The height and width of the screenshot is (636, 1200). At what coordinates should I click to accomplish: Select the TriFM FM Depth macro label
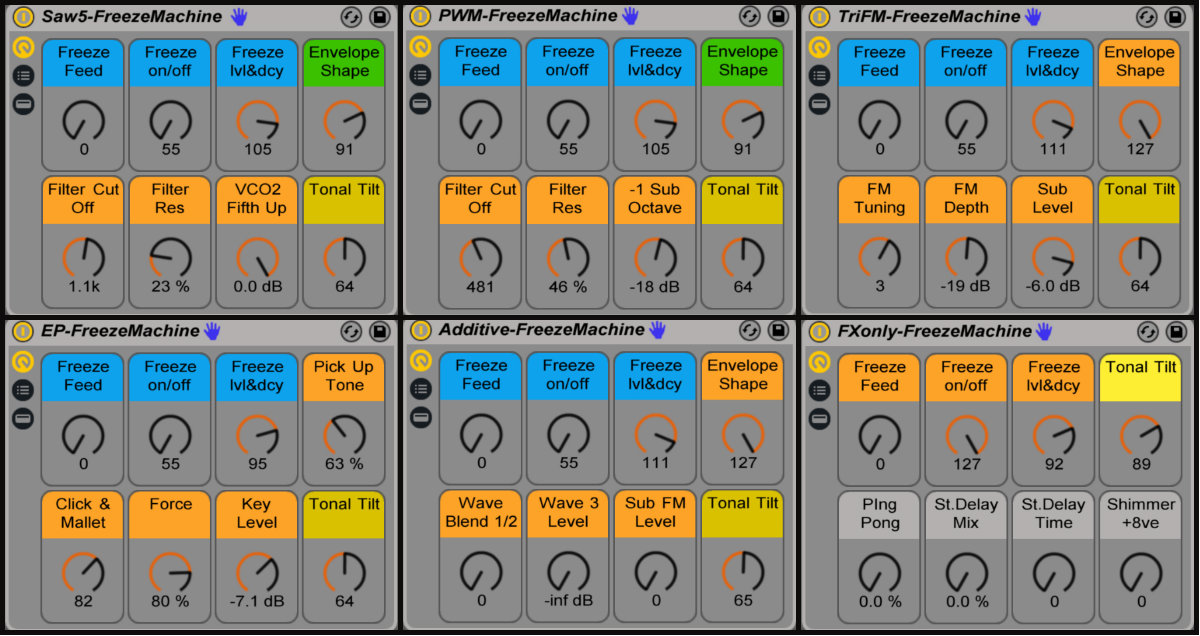pos(966,198)
